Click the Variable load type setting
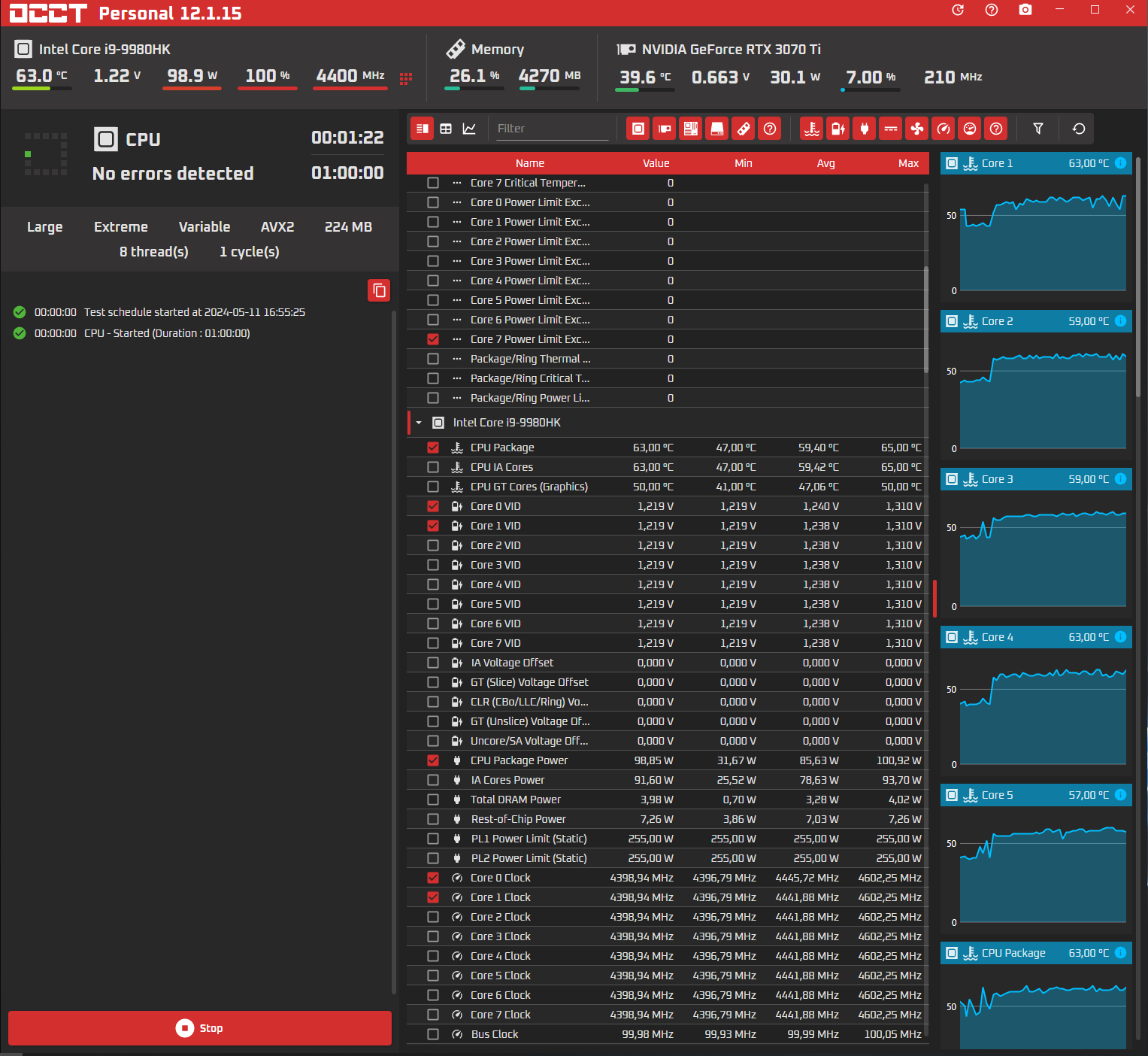 pos(204,227)
